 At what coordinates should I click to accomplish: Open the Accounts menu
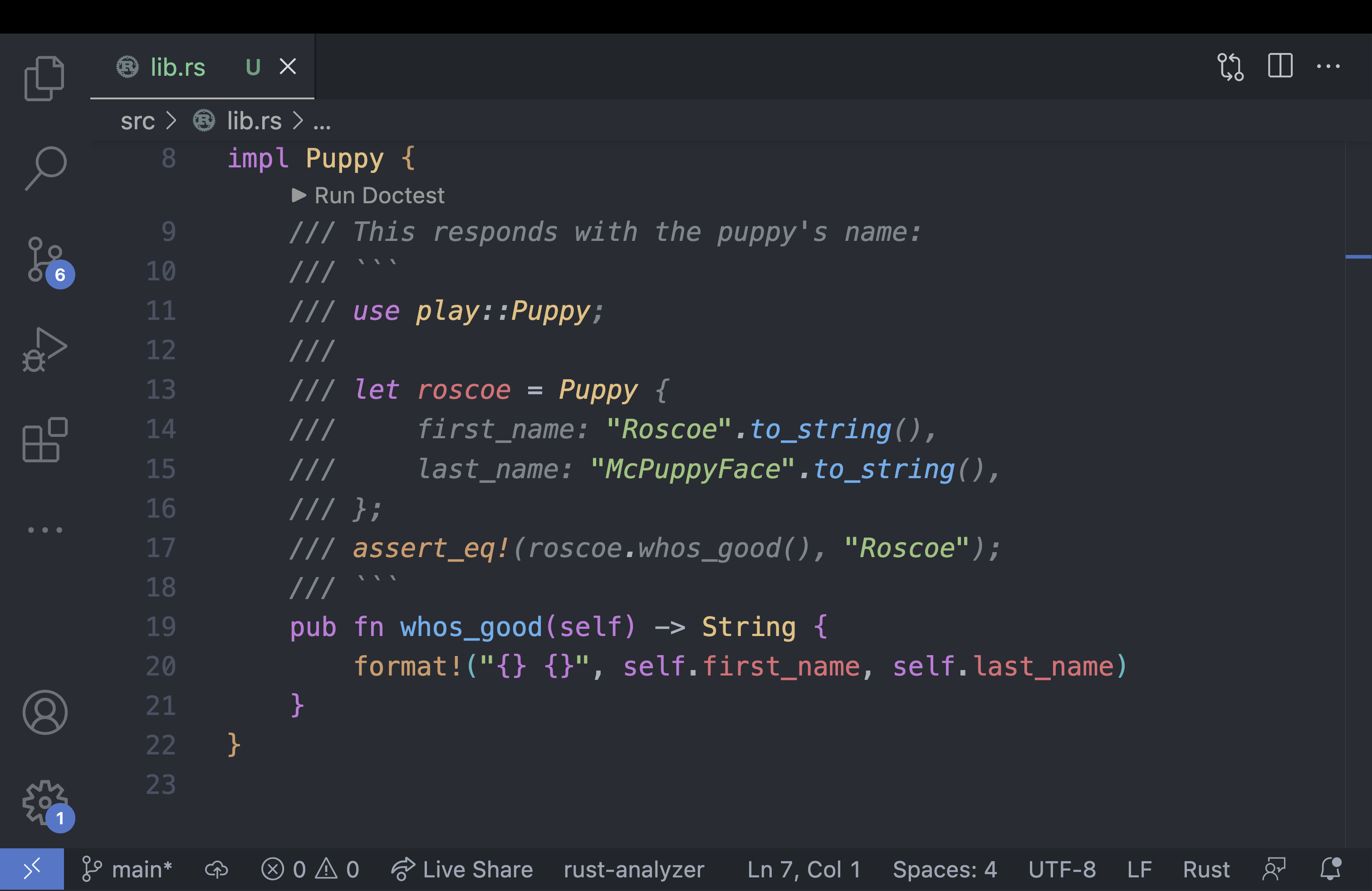coord(45,712)
